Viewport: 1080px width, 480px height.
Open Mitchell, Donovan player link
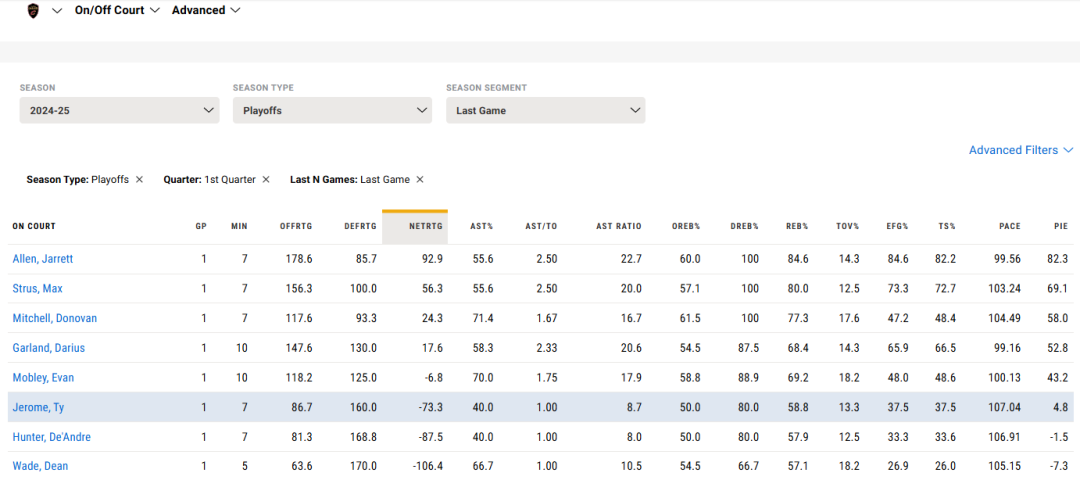[55, 318]
